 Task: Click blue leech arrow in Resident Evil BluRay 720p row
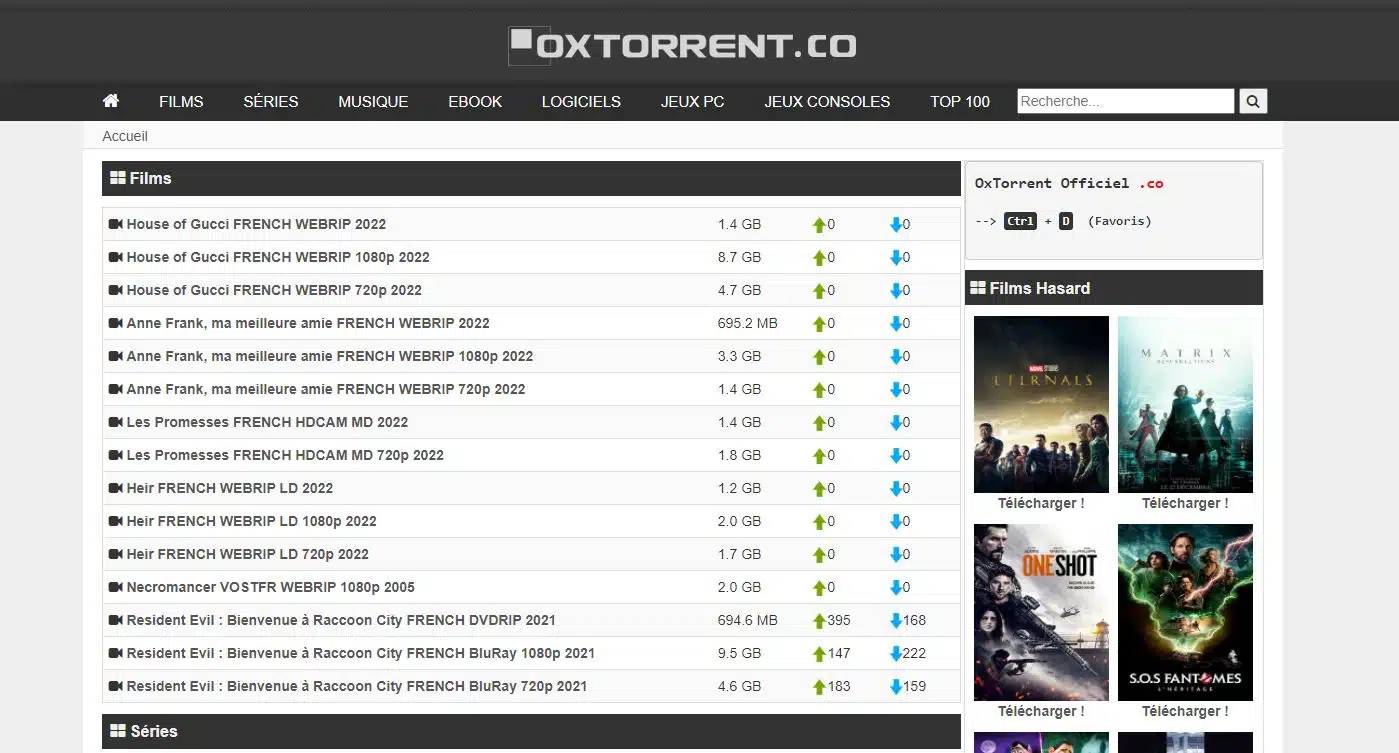[x=896, y=687]
